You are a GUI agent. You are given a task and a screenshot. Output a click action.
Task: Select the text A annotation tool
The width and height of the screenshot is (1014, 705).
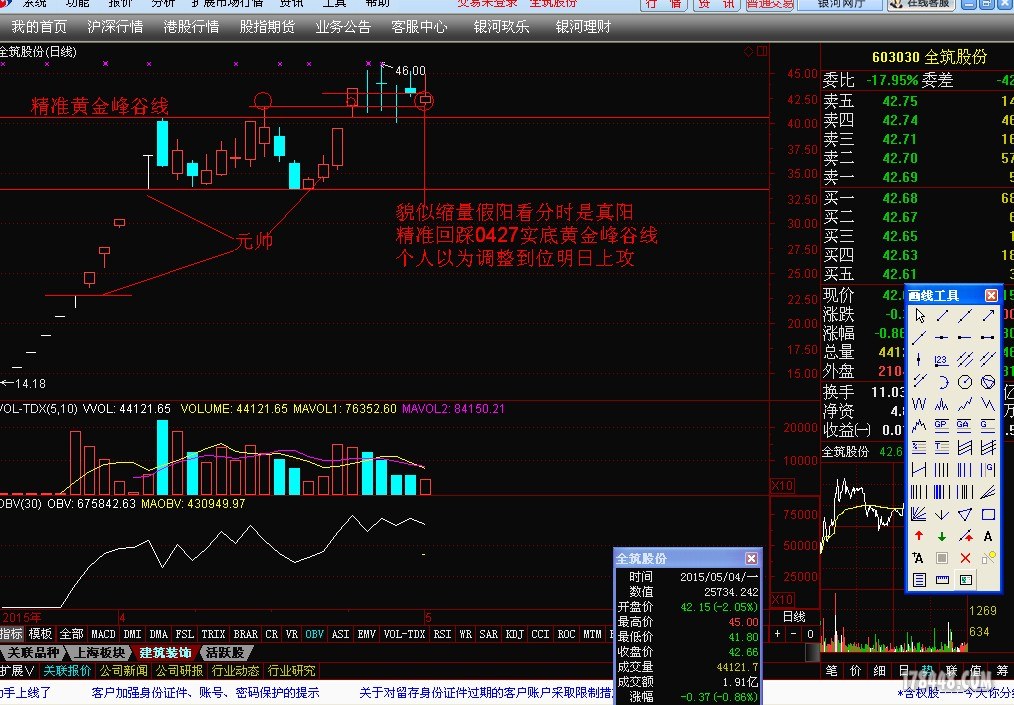pos(988,536)
